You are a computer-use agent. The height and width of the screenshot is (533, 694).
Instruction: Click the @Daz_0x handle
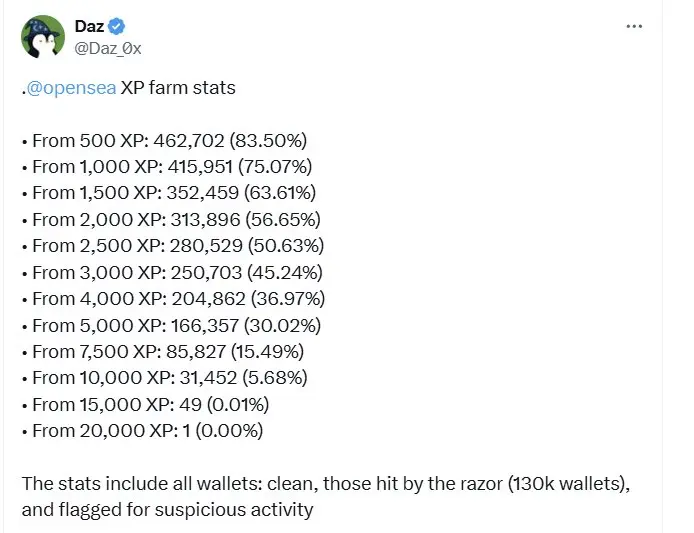(x=108, y=48)
